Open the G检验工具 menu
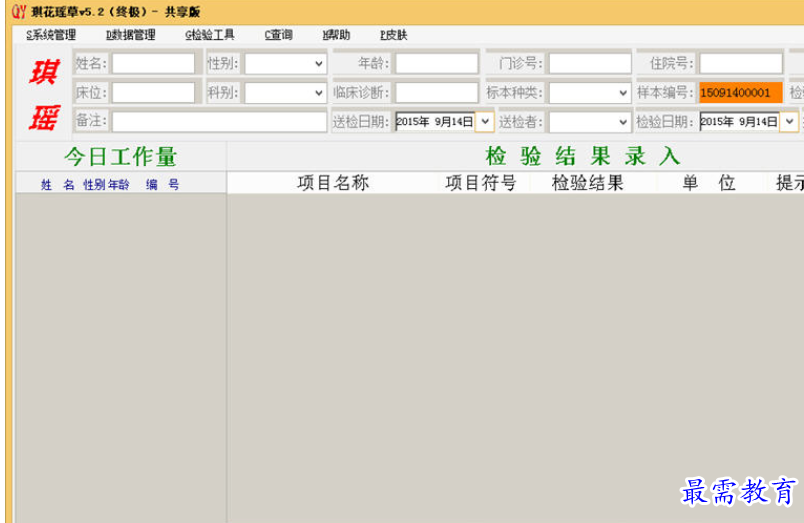This screenshot has height=523, width=804. pos(210,35)
